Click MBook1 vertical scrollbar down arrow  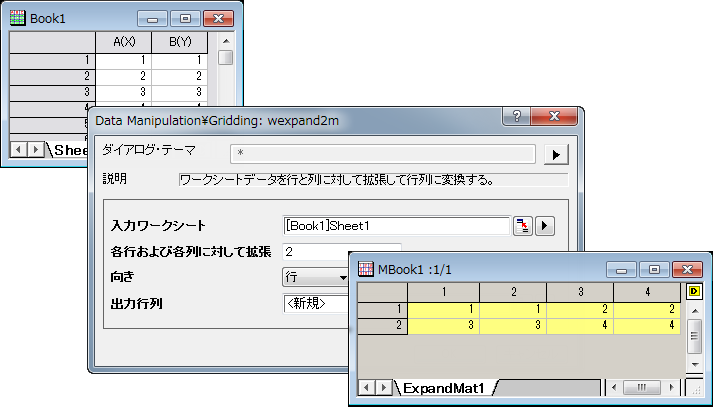point(694,365)
